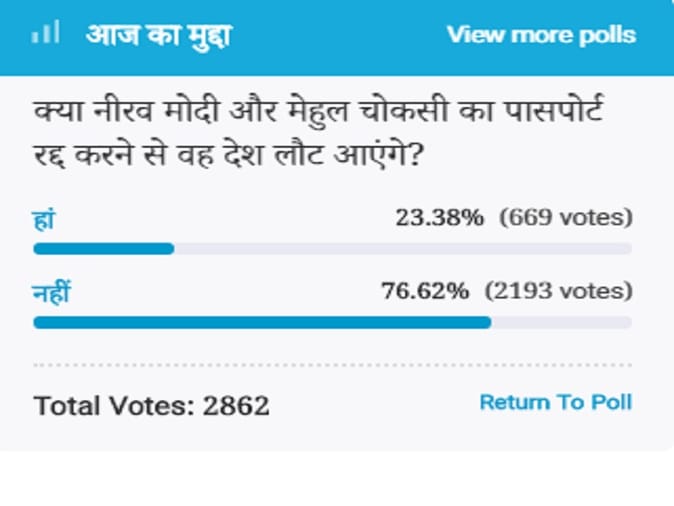674x506 pixels.
Task: Click the unfilled grey end of नहीं bar
Action: click(x=561, y=323)
